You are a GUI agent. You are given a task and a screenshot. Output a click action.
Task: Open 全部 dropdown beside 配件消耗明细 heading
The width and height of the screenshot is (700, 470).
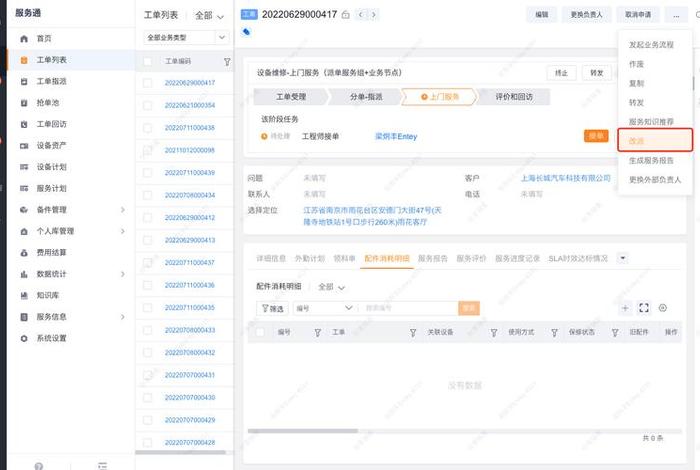(x=331, y=287)
